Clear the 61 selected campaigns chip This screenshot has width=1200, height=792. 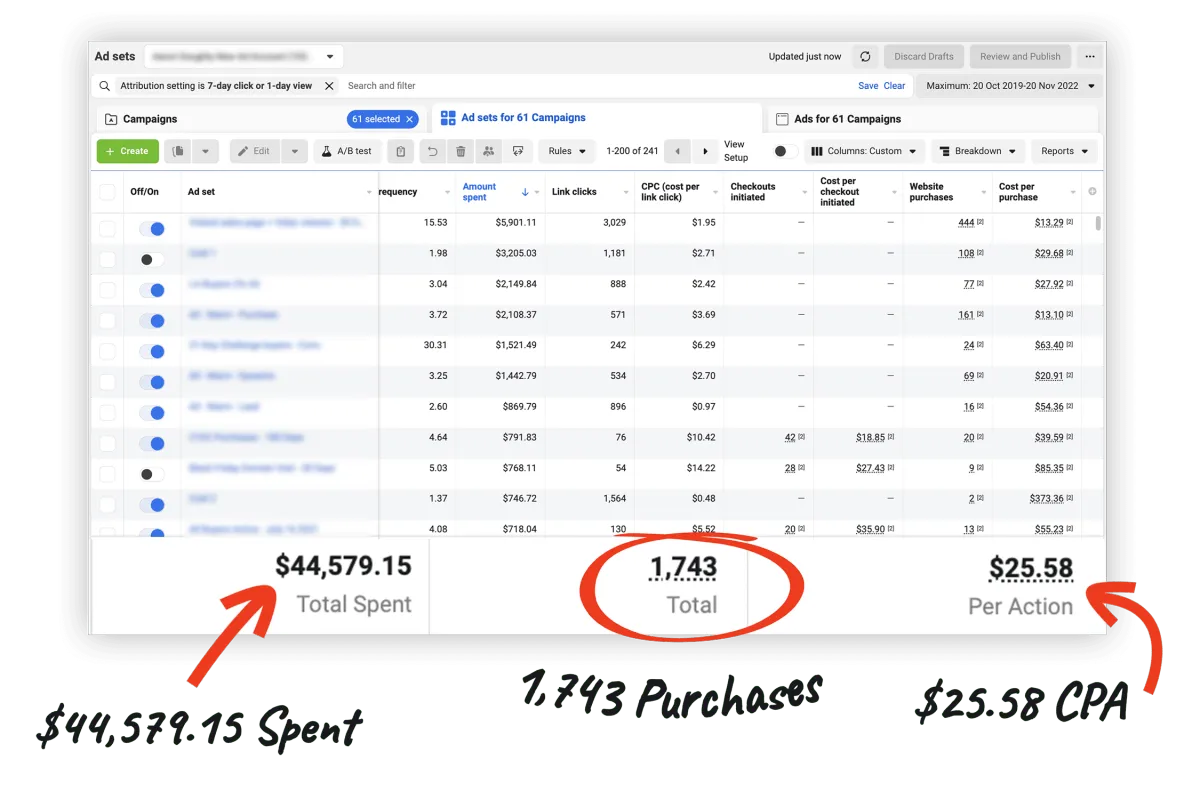tap(409, 119)
